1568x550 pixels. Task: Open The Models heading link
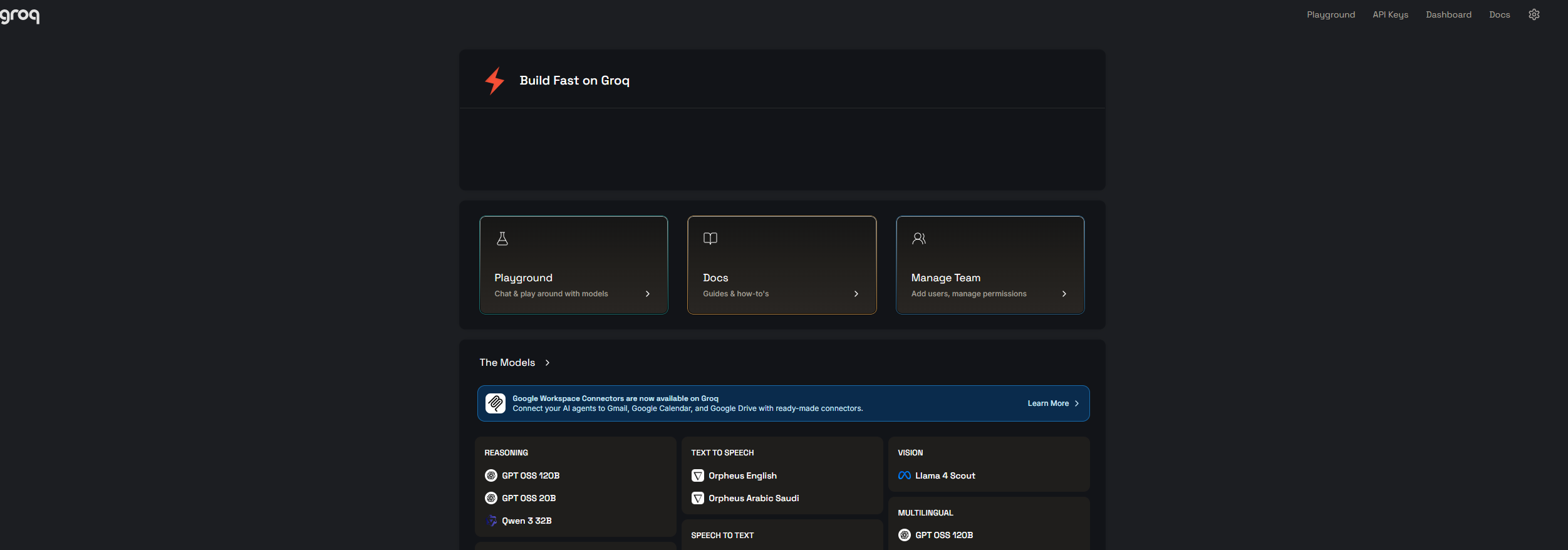(507, 363)
